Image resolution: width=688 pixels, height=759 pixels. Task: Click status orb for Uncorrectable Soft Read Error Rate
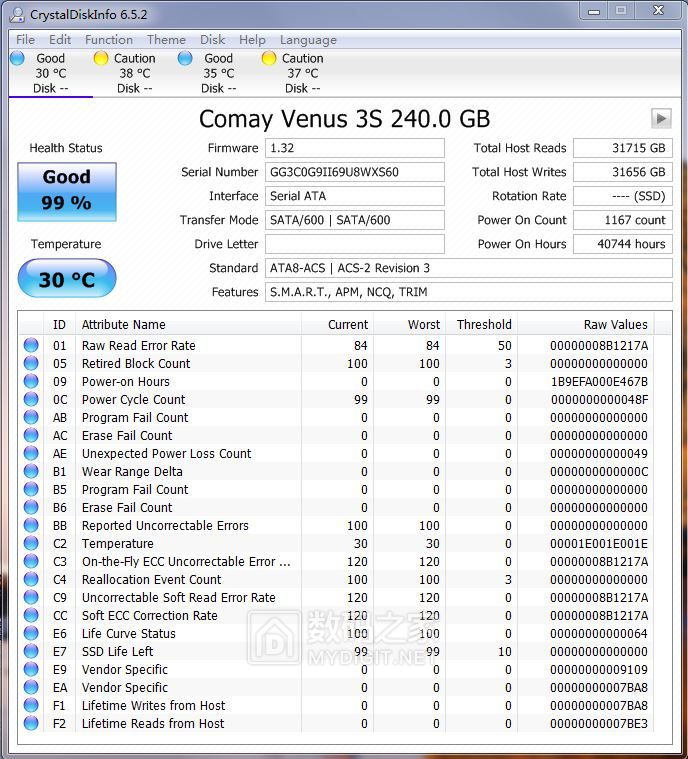point(31,597)
